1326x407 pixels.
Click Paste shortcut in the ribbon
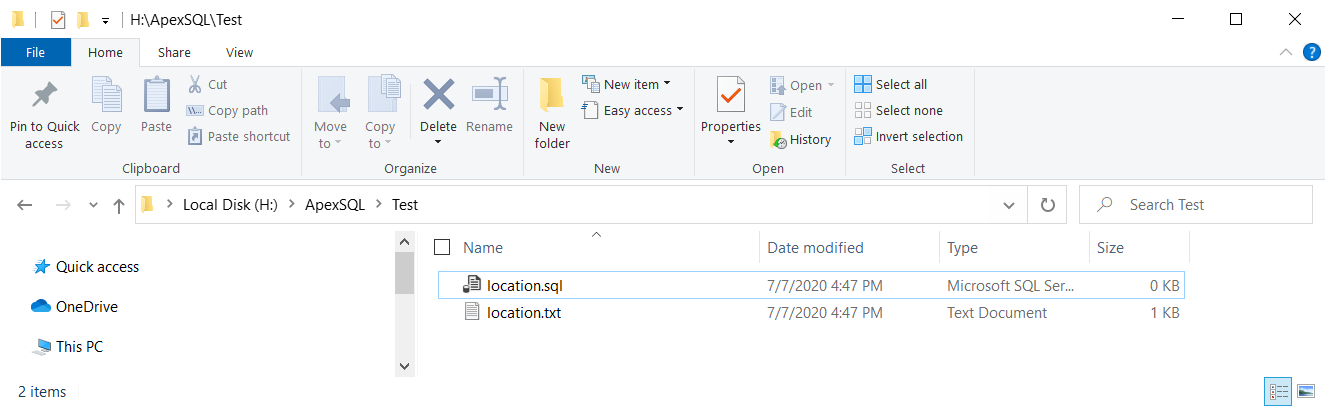coord(239,137)
